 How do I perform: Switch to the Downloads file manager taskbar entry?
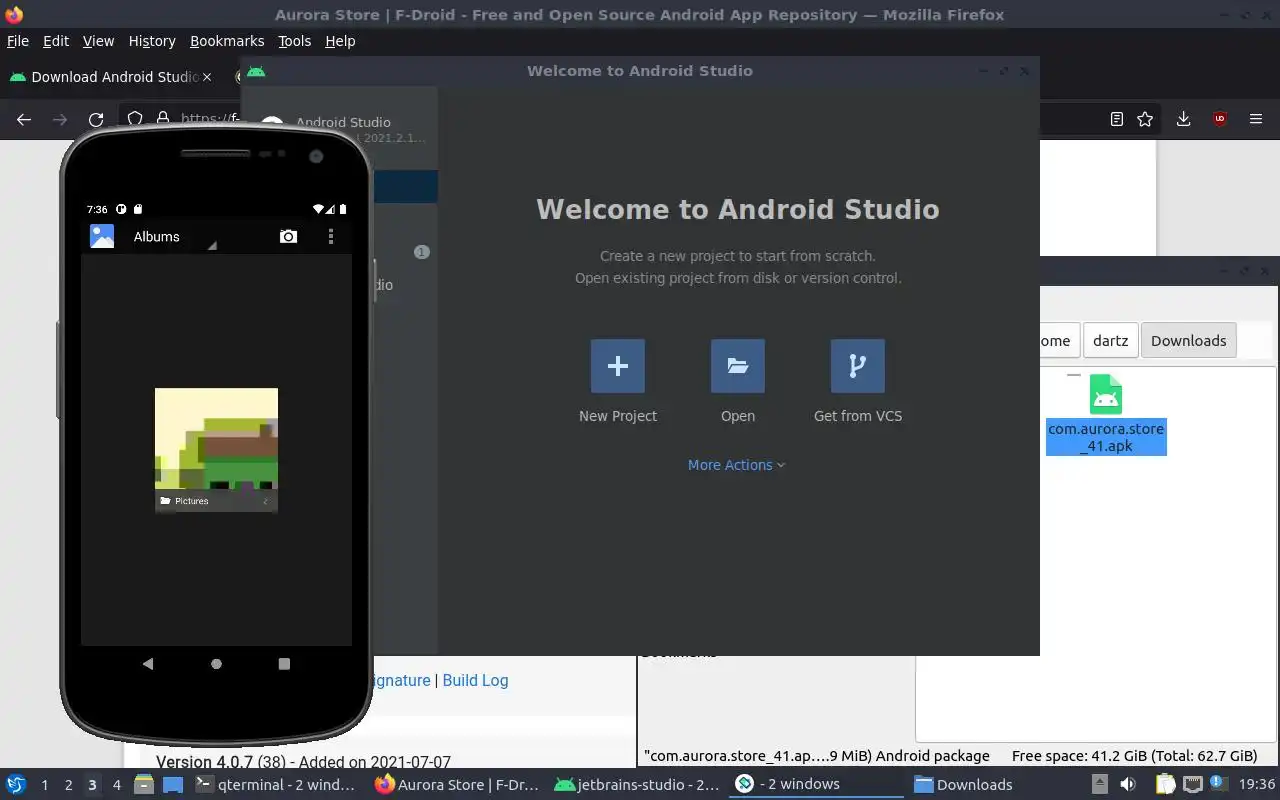tap(963, 785)
